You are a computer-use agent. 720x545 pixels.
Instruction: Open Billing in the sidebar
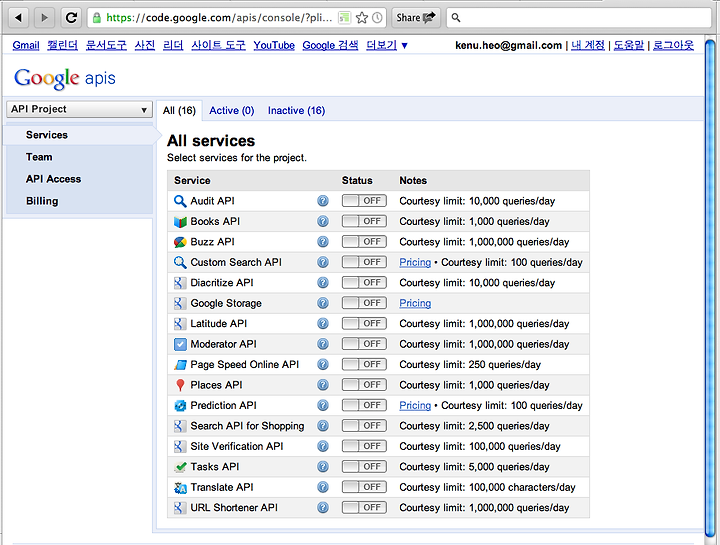click(x=42, y=201)
